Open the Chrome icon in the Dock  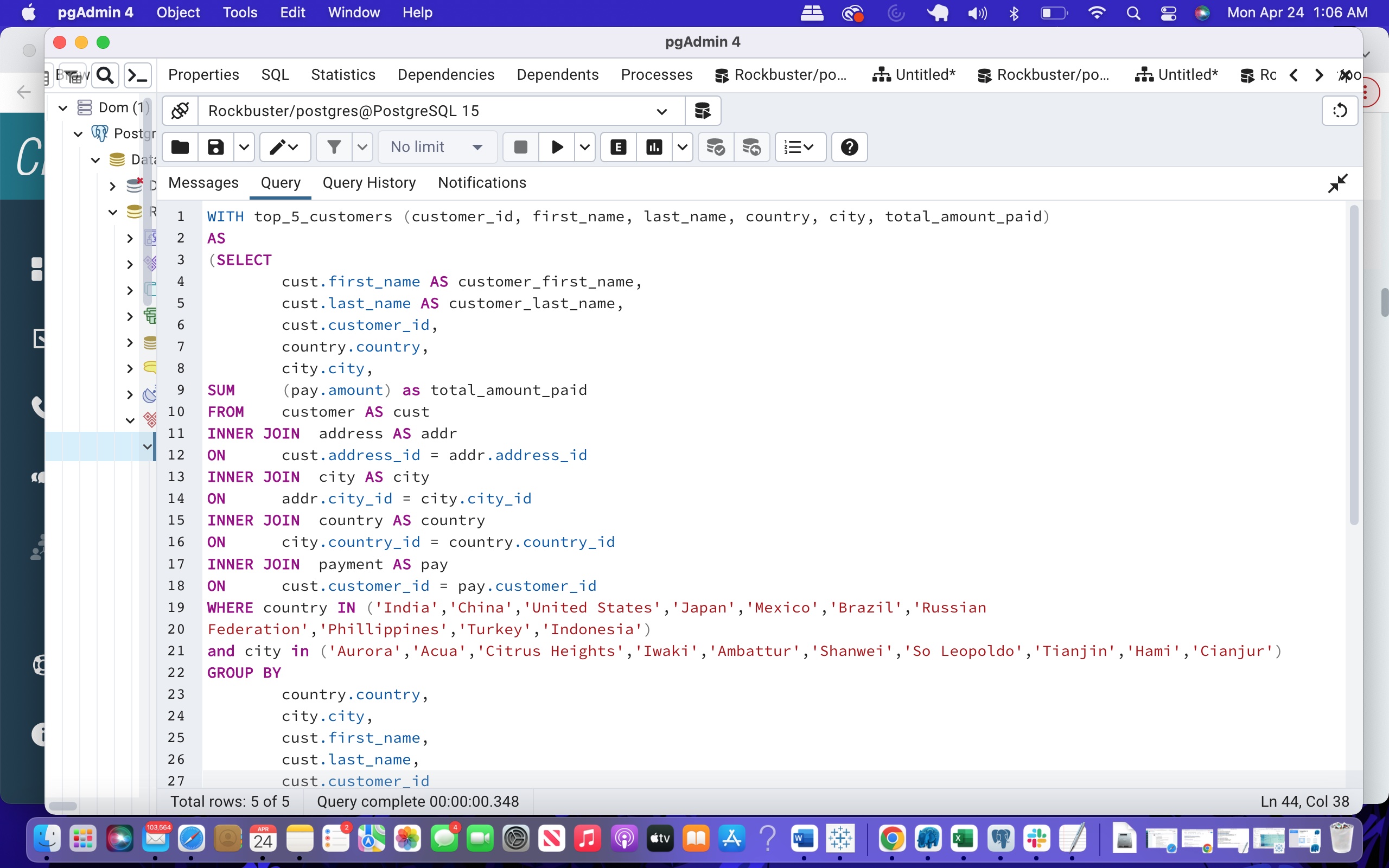891,839
